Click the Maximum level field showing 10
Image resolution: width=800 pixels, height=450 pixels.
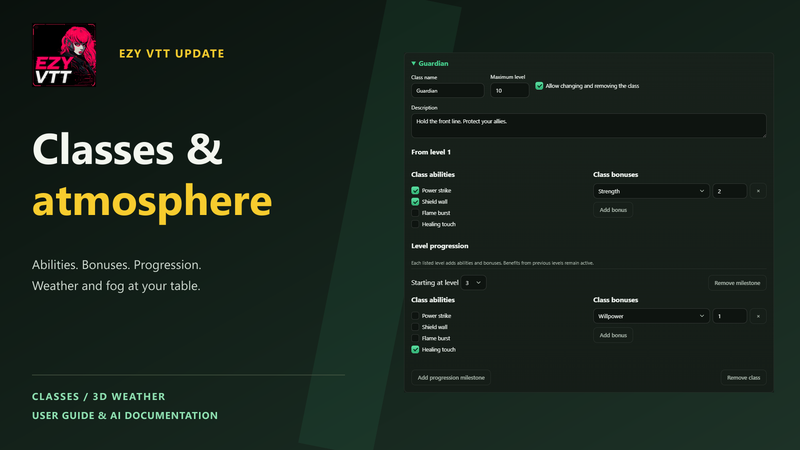coord(509,90)
